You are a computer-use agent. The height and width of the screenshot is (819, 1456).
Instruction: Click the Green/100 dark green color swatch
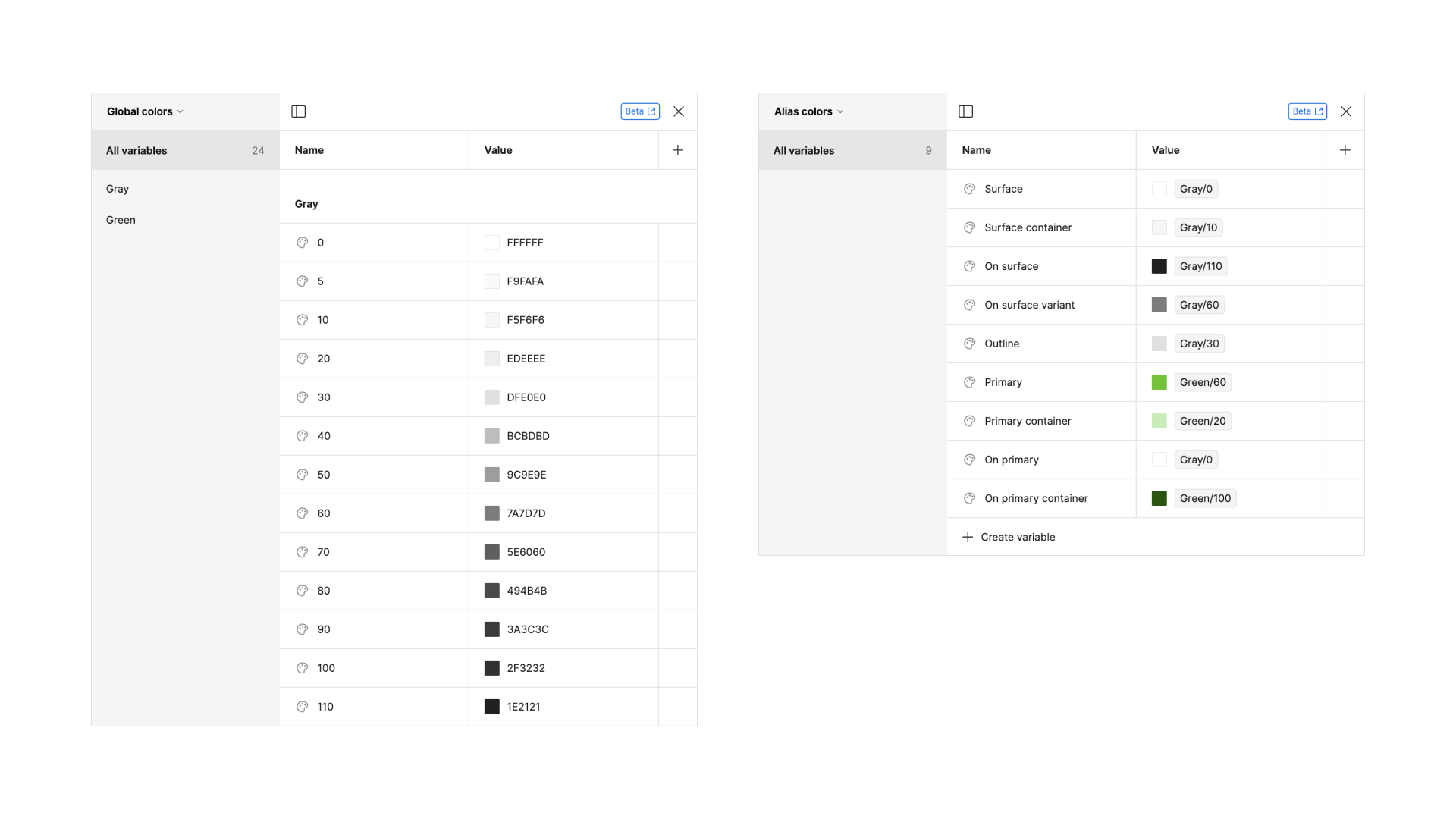click(x=1159, y=498)
